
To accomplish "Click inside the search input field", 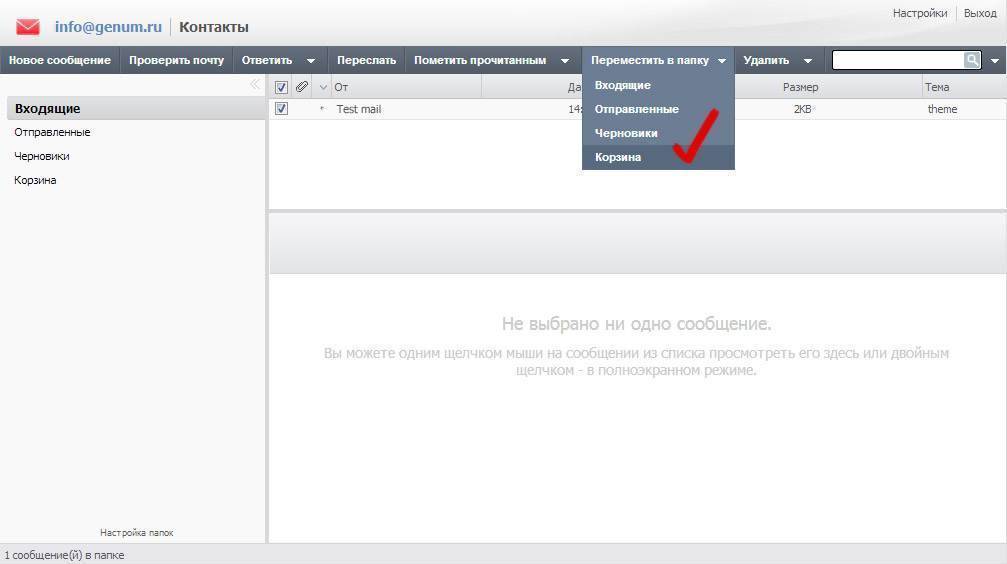I will 897,61.
